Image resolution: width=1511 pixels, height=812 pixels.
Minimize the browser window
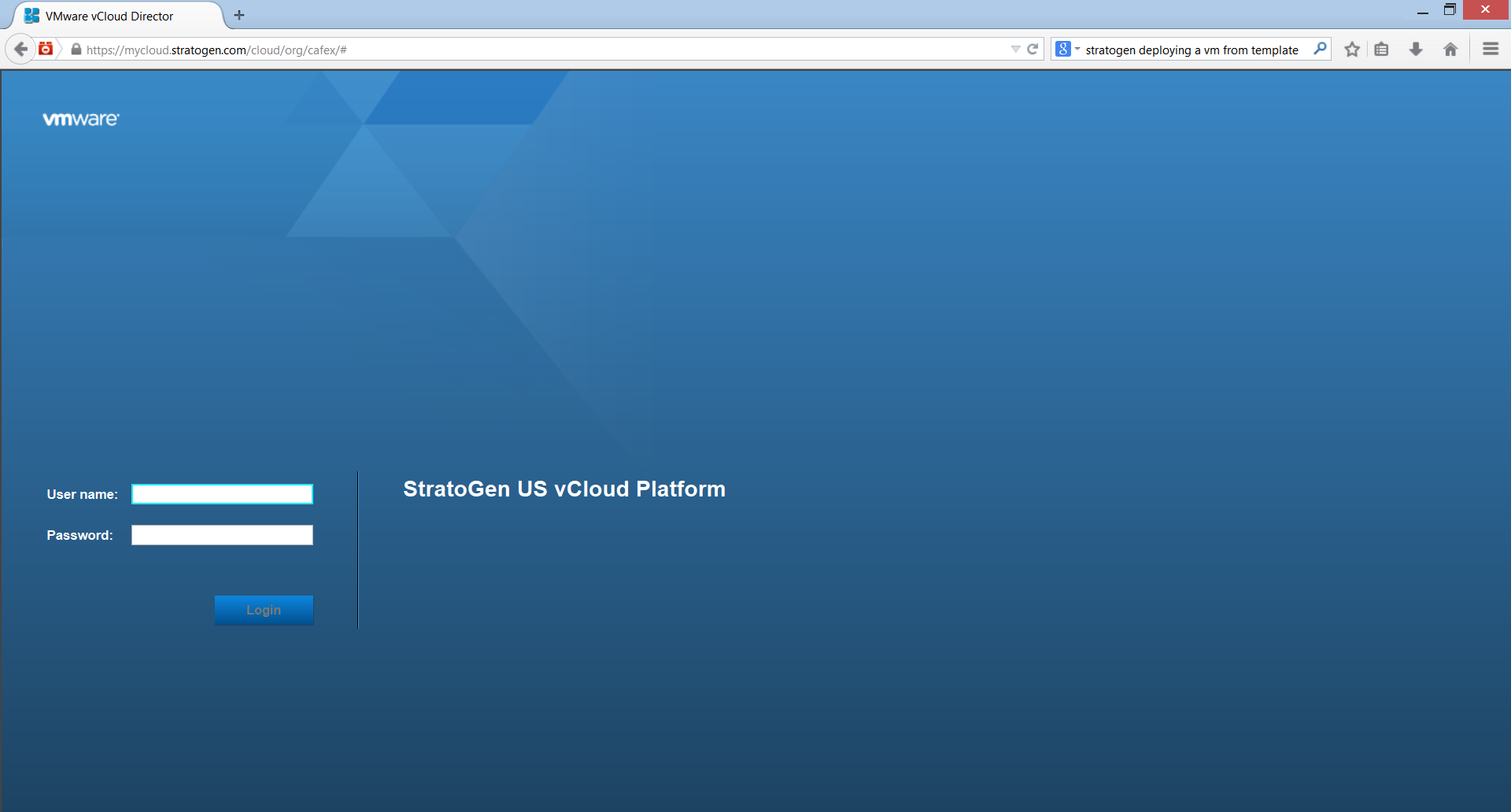[1422, 11]
